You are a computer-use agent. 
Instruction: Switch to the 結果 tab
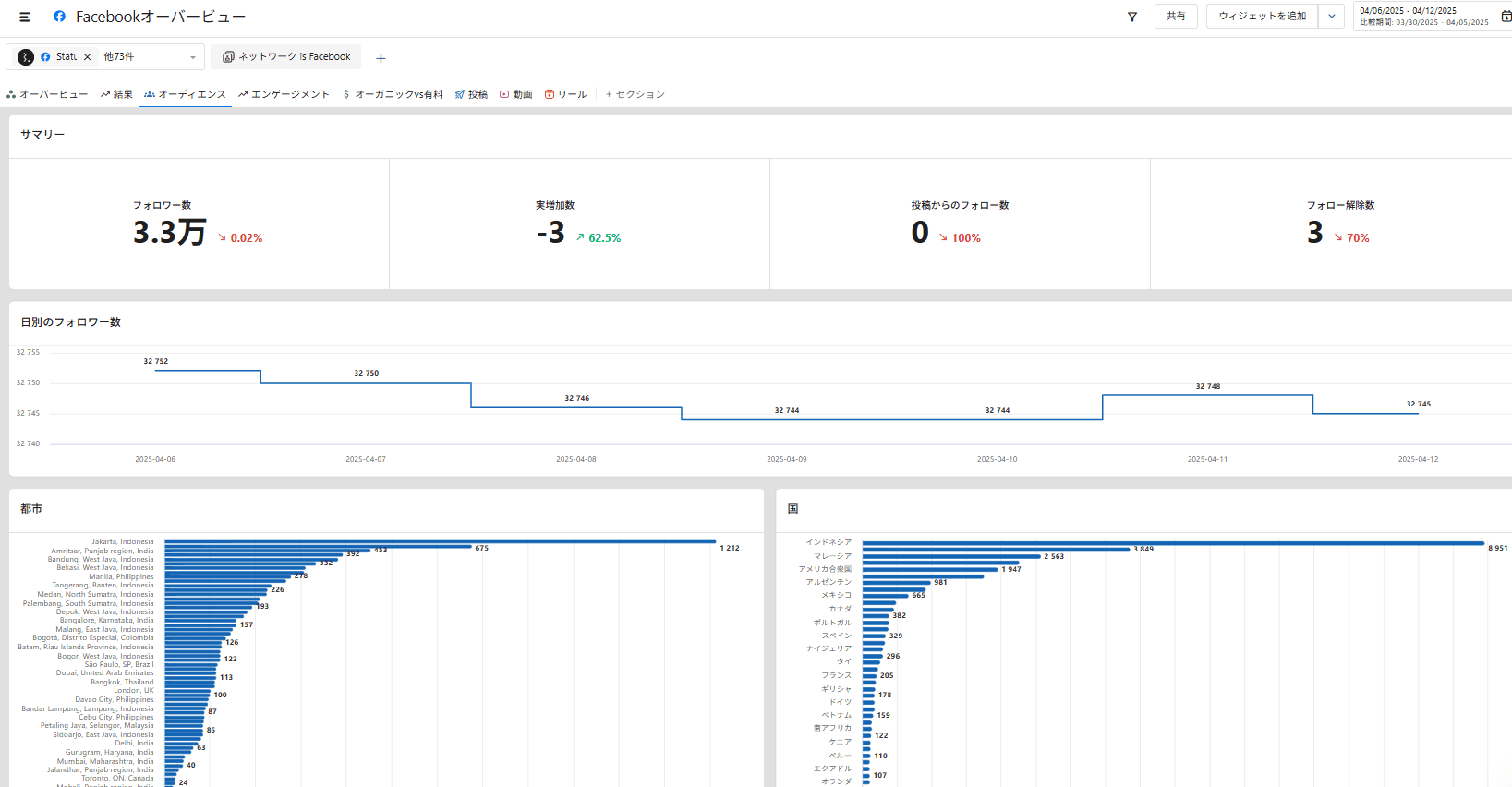[x=117, y=94]
